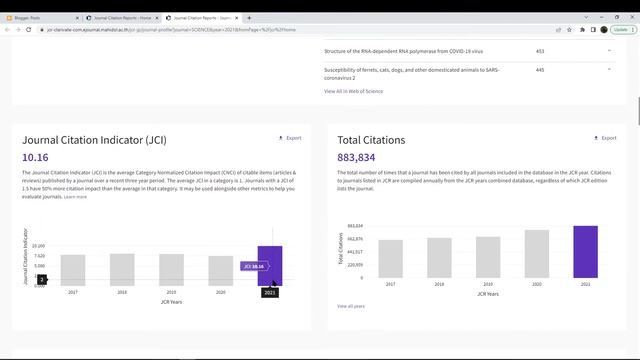
Task: Switch to Journal Citation Reports Home tab
Action: point(122,18)
